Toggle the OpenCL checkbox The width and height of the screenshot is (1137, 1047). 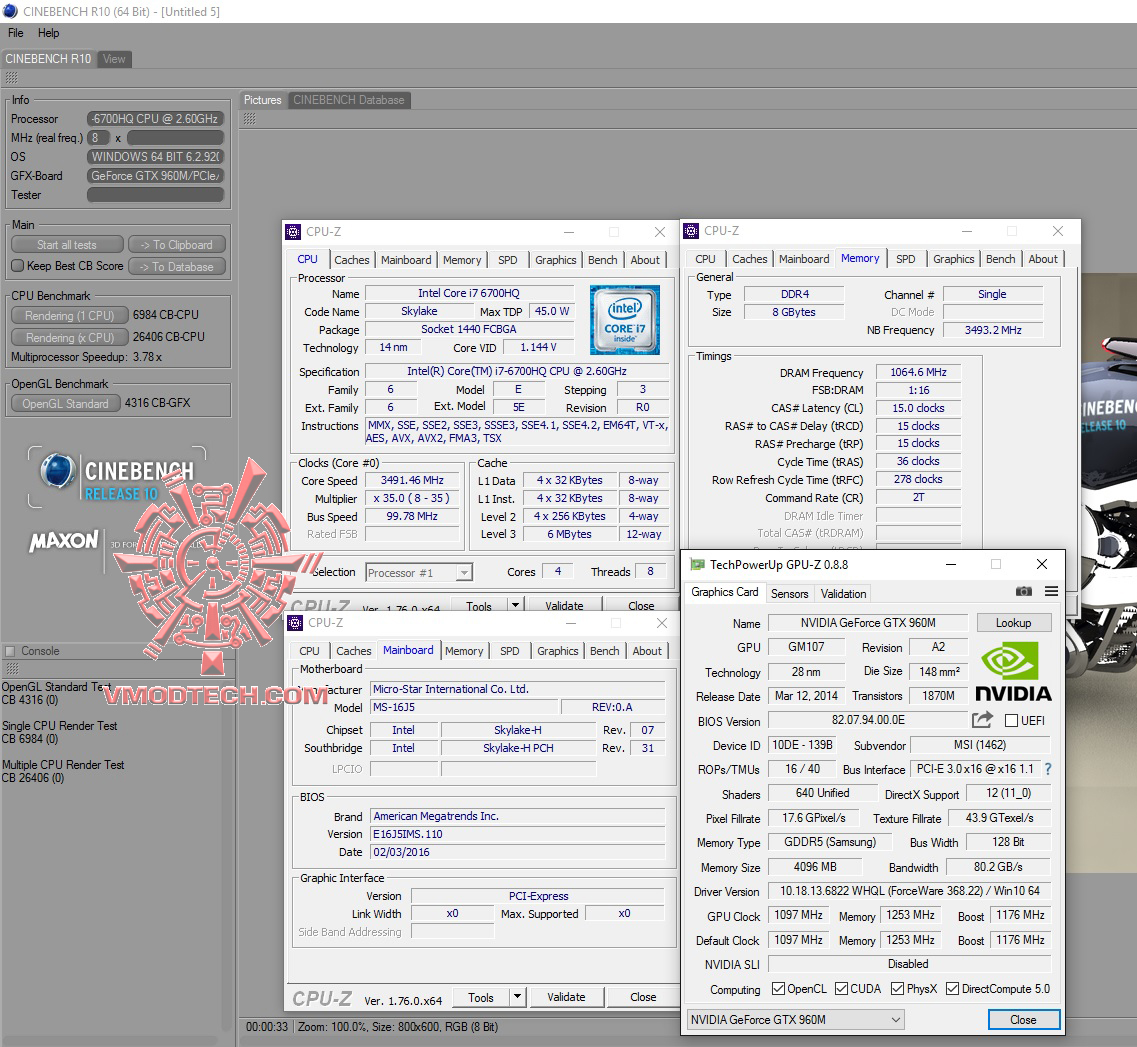point(778,988)
